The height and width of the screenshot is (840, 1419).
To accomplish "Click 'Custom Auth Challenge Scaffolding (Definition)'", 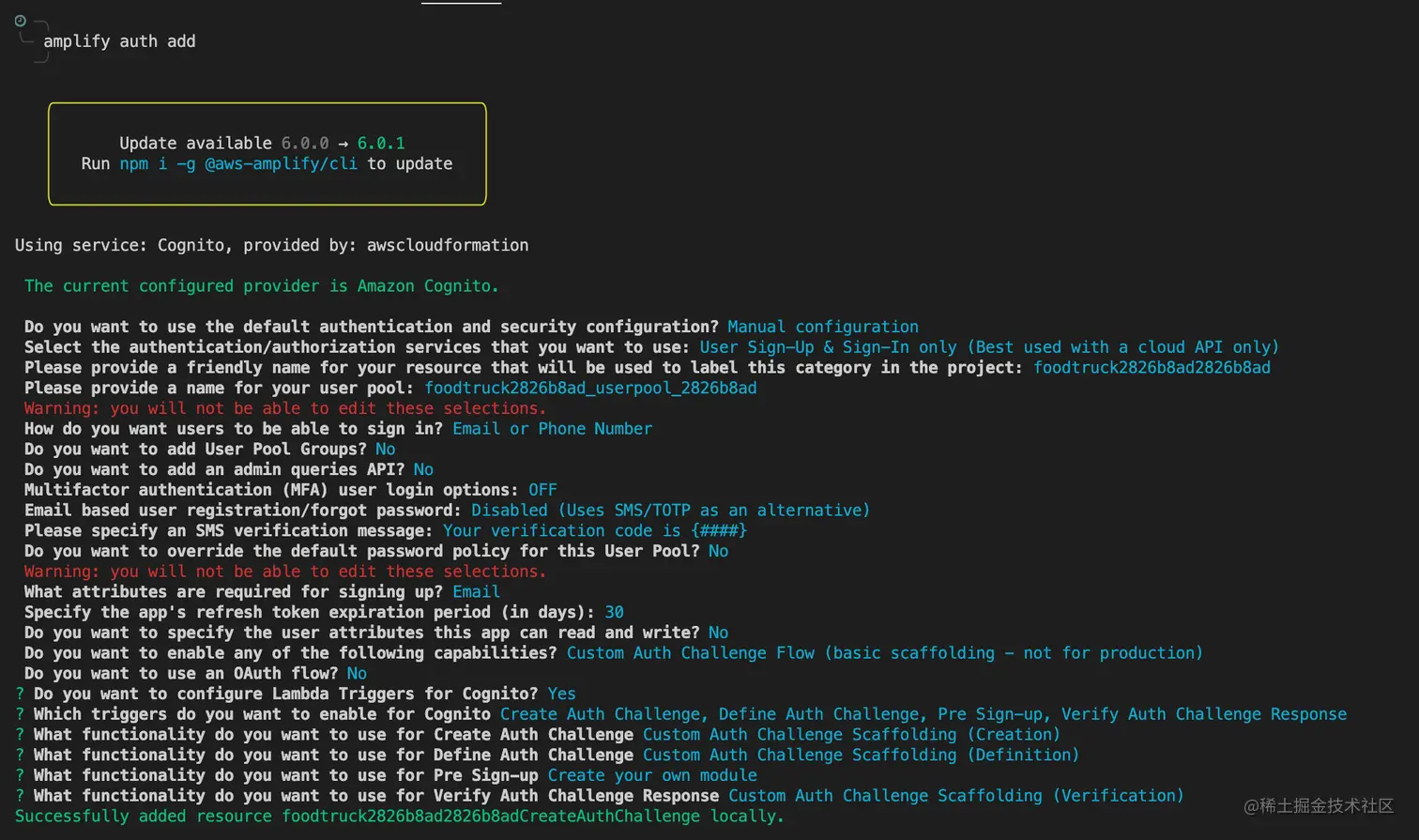I will [x=861, y=756].
